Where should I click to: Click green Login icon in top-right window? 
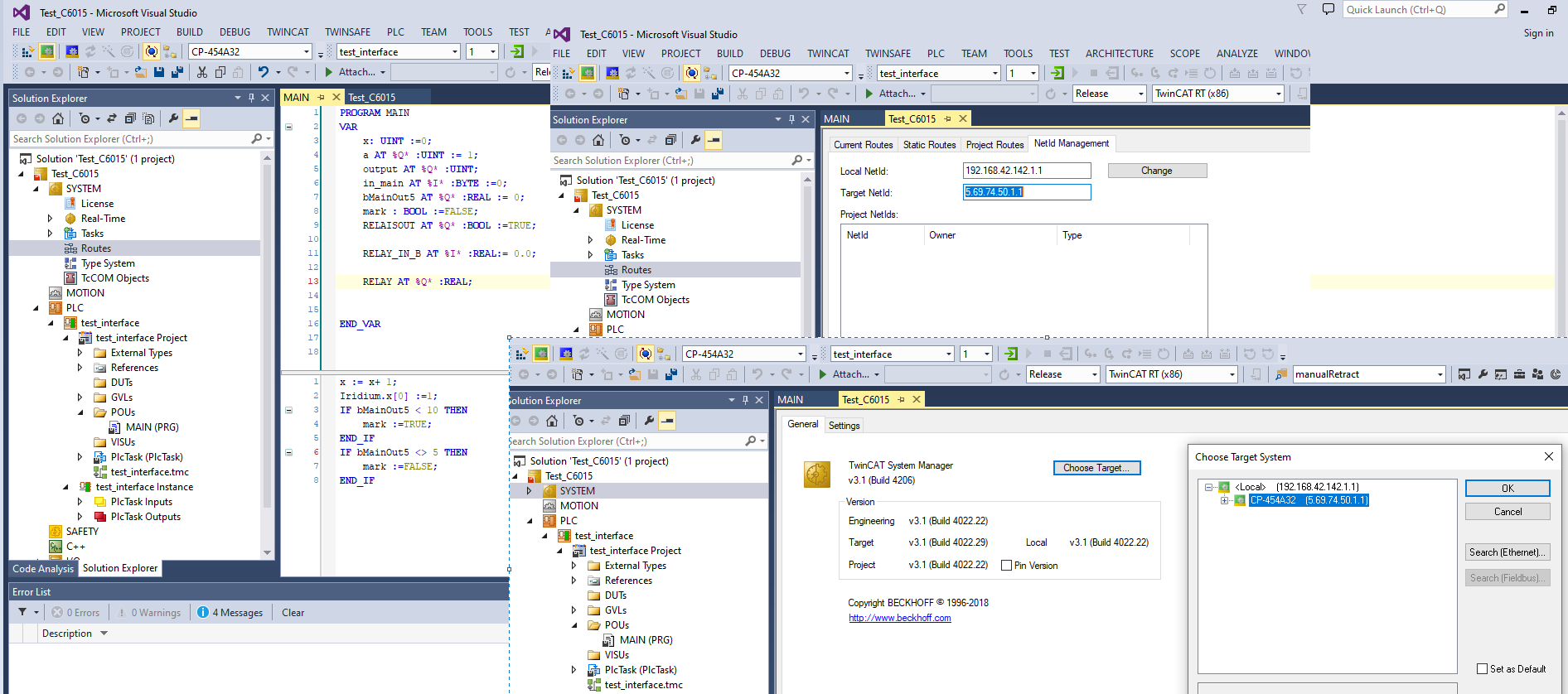pyautogui.click(x=1057, y=73)
